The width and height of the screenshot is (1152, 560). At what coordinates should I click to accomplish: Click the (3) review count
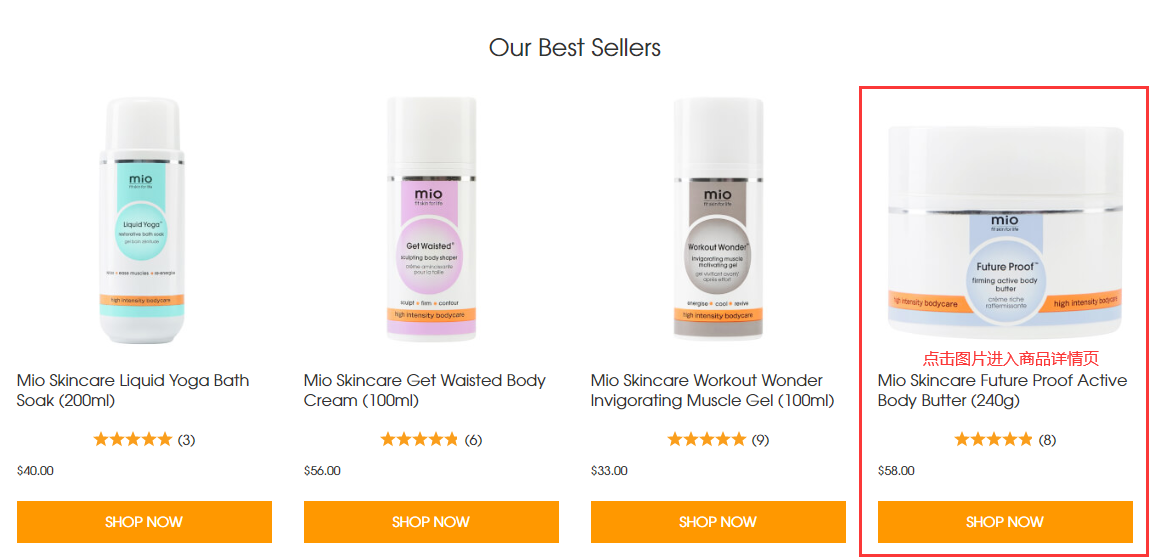click(187, 440)
